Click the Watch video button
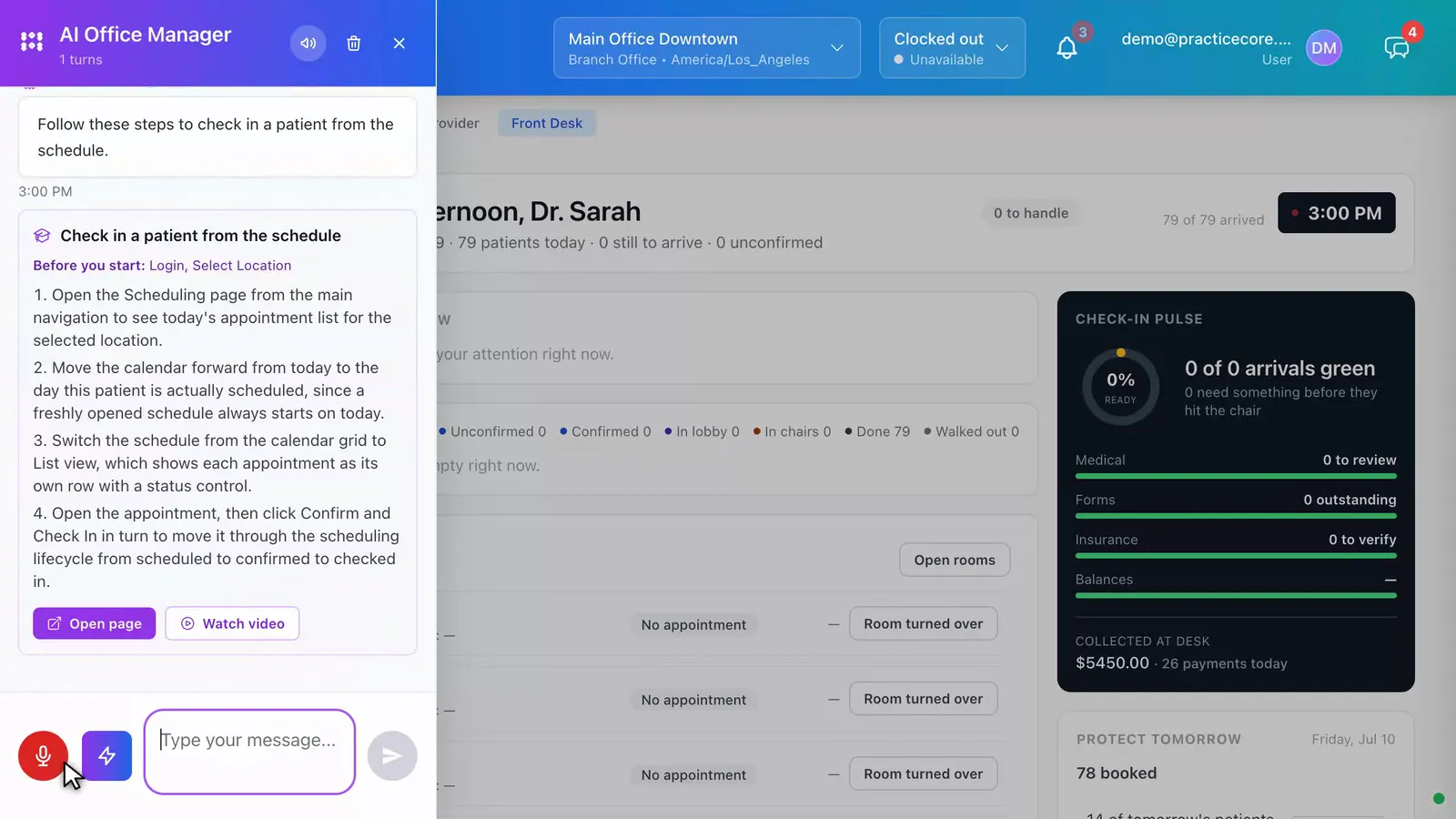This screenshot has height=819, width=1456. [232, 623]
